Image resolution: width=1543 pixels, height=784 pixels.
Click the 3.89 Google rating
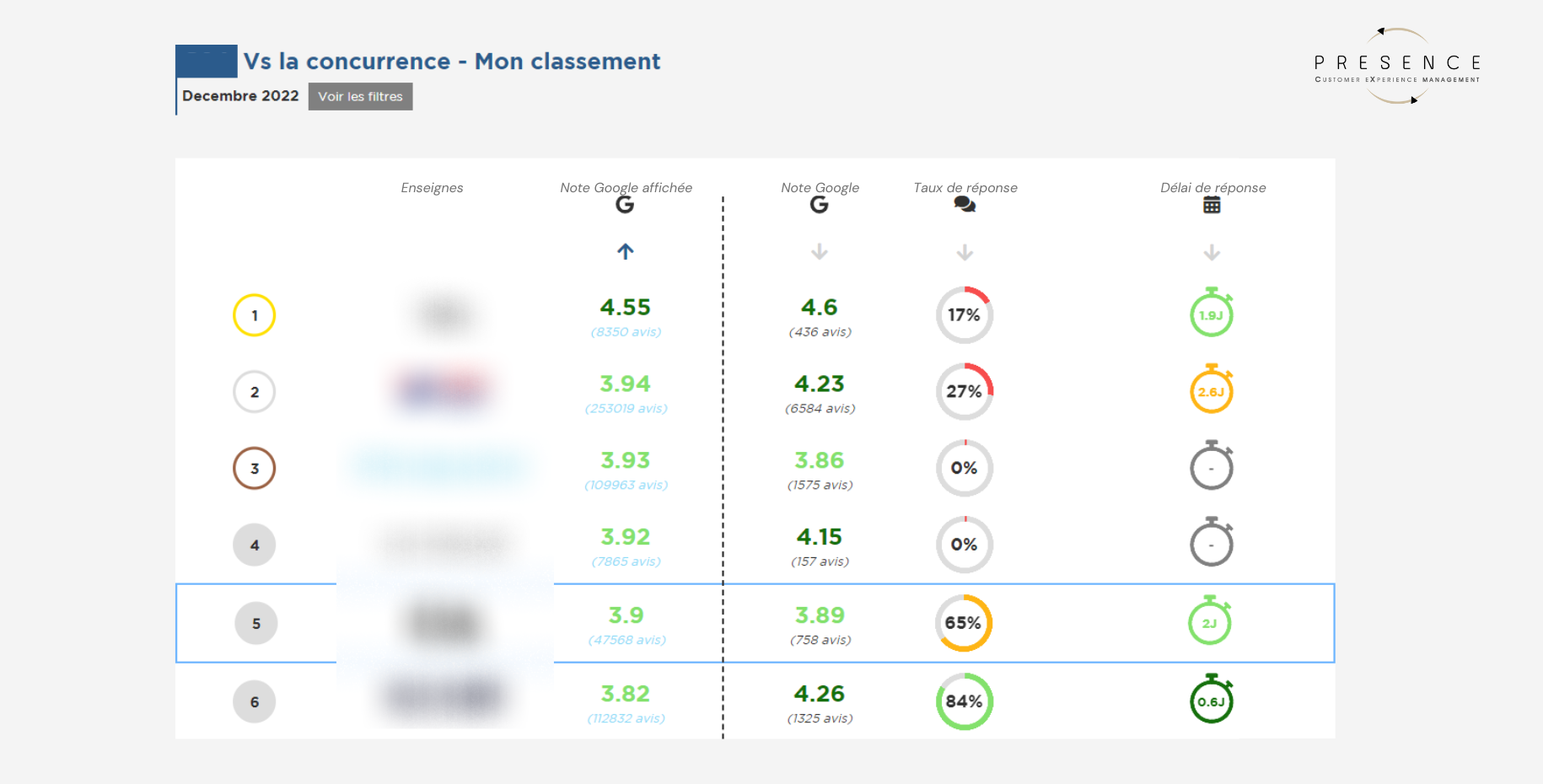pos(820,616)
